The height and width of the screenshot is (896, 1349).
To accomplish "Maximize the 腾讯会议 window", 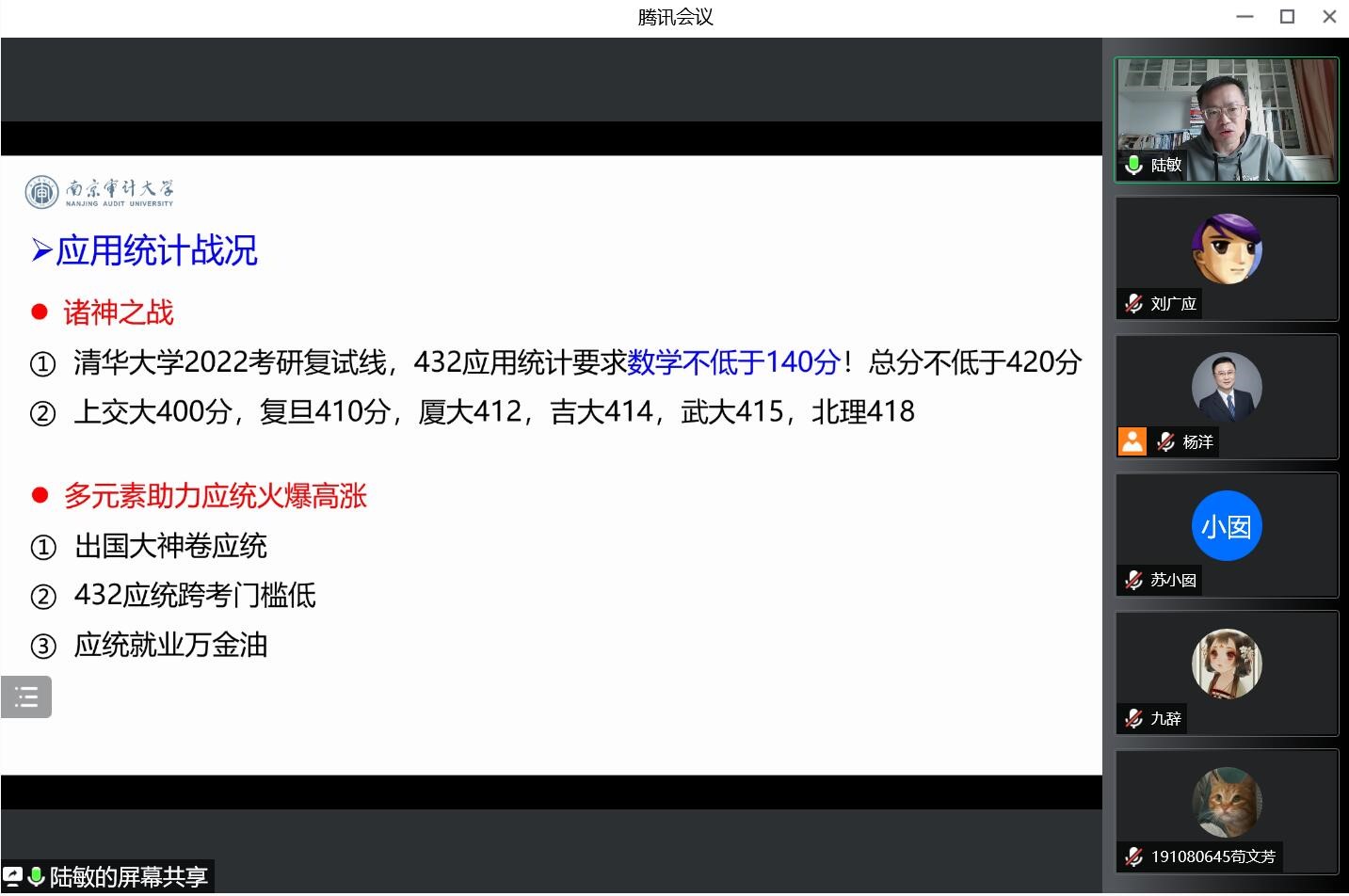I will click(1287, 17).
